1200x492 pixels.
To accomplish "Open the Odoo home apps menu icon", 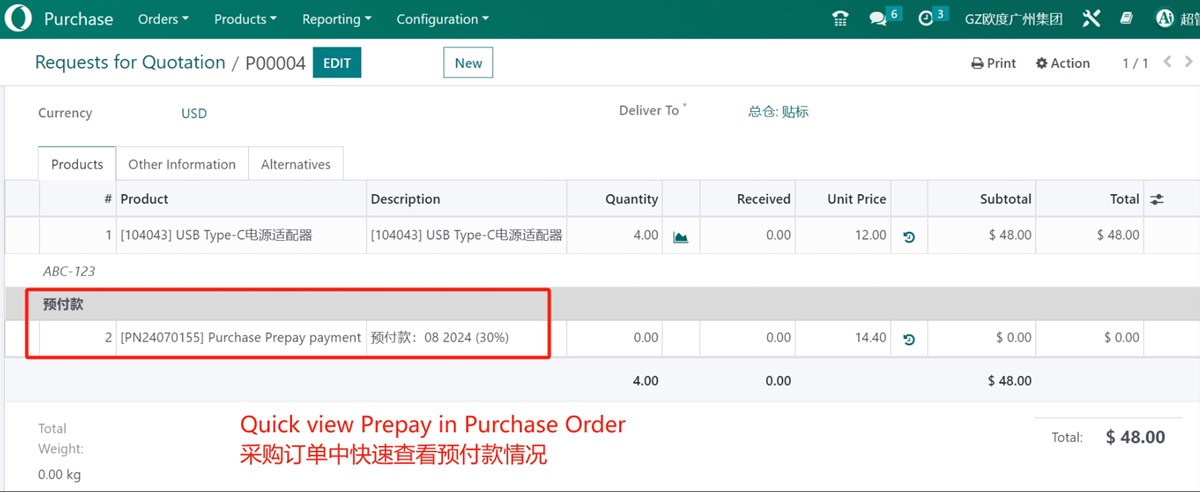I will tap(18, 19).
